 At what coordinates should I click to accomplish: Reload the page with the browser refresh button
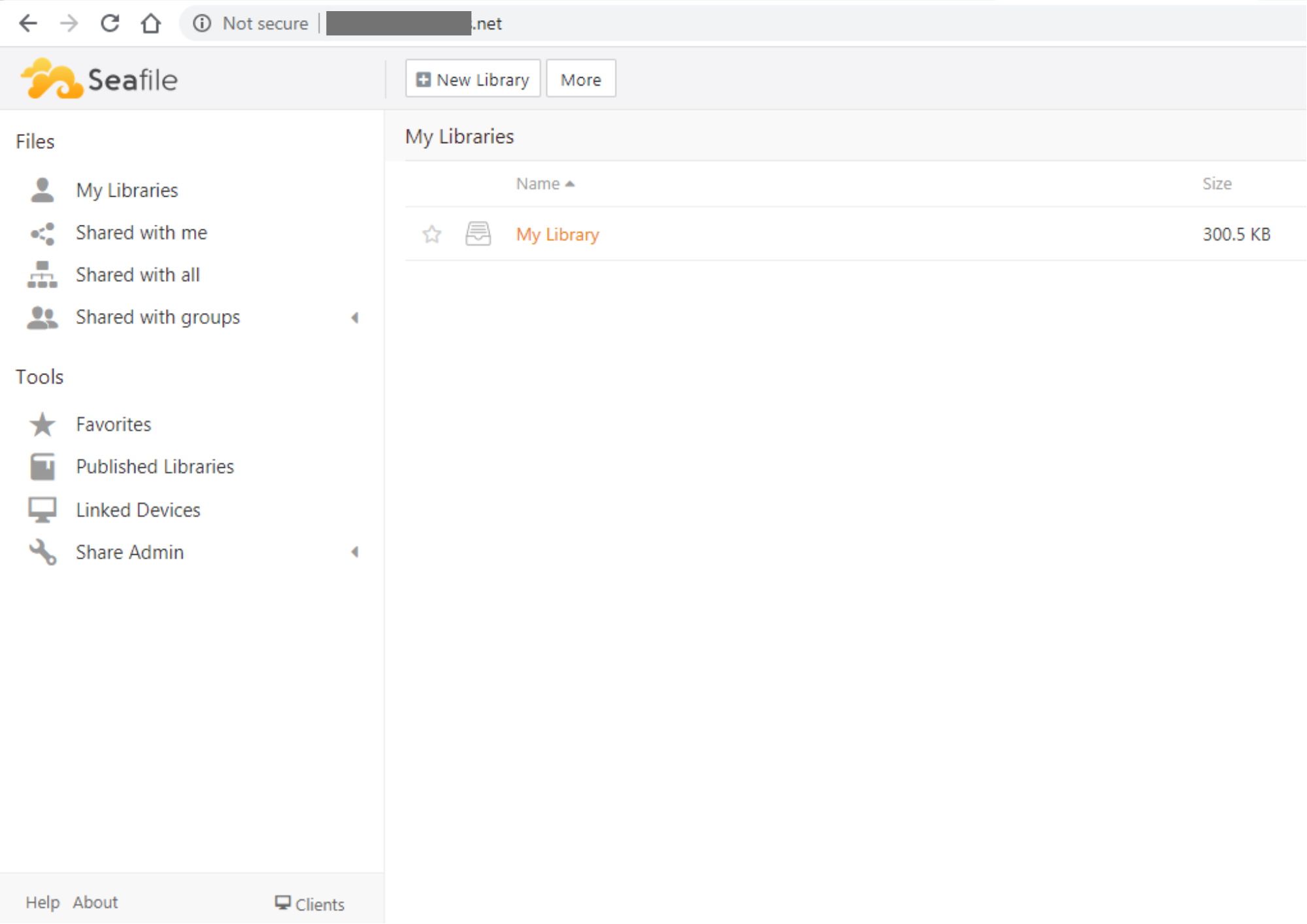[x=110, y=24]
